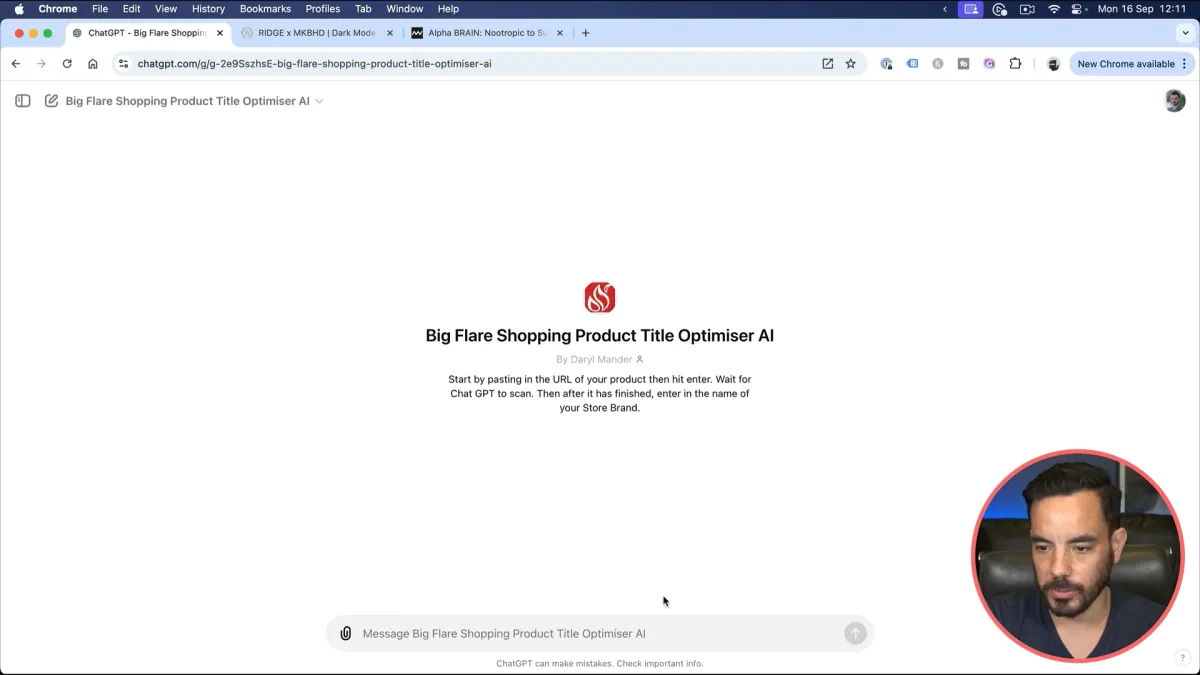Click the webcam overlay circle

click(1078, 555)
